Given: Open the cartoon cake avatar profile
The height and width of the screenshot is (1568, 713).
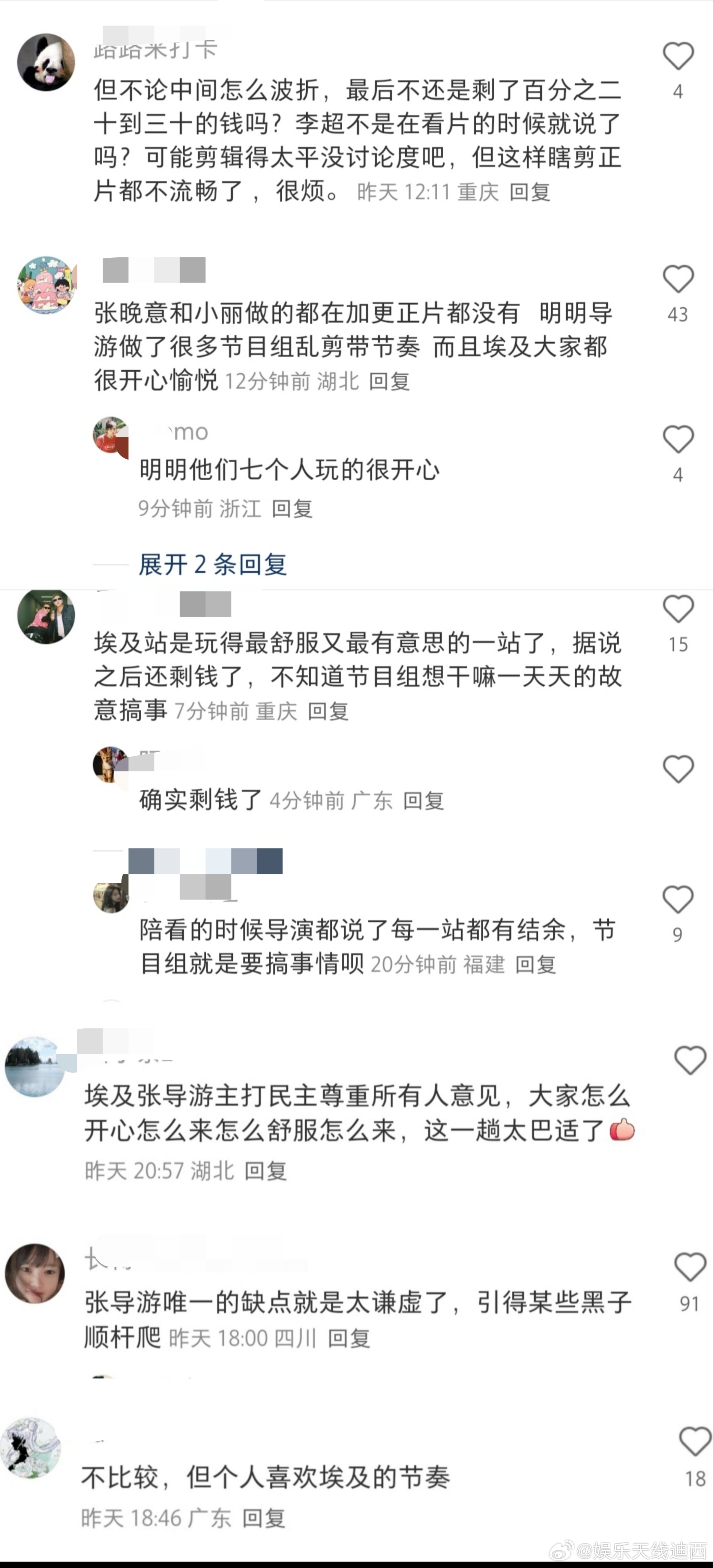Looking at the screenshot, I should [x=46, y=285].
